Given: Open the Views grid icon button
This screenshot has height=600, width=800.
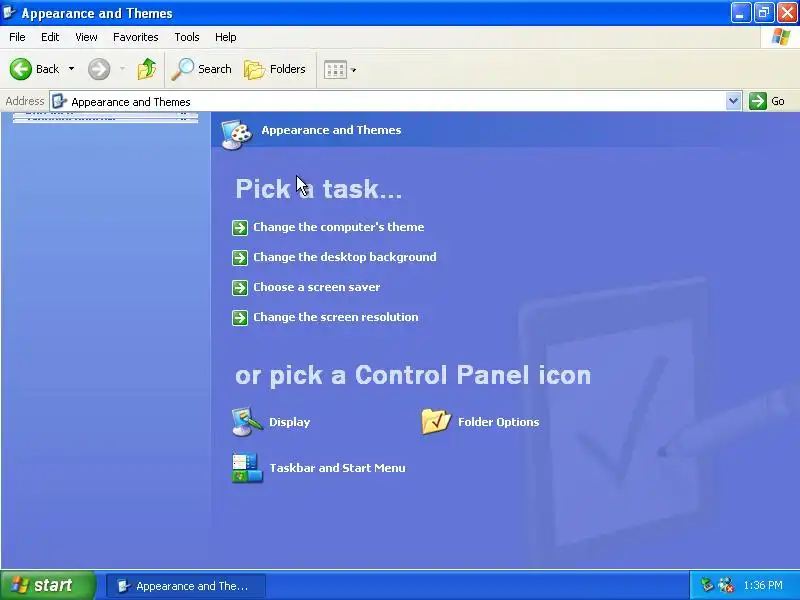Looking at the screenshot, I should point(335,69).
